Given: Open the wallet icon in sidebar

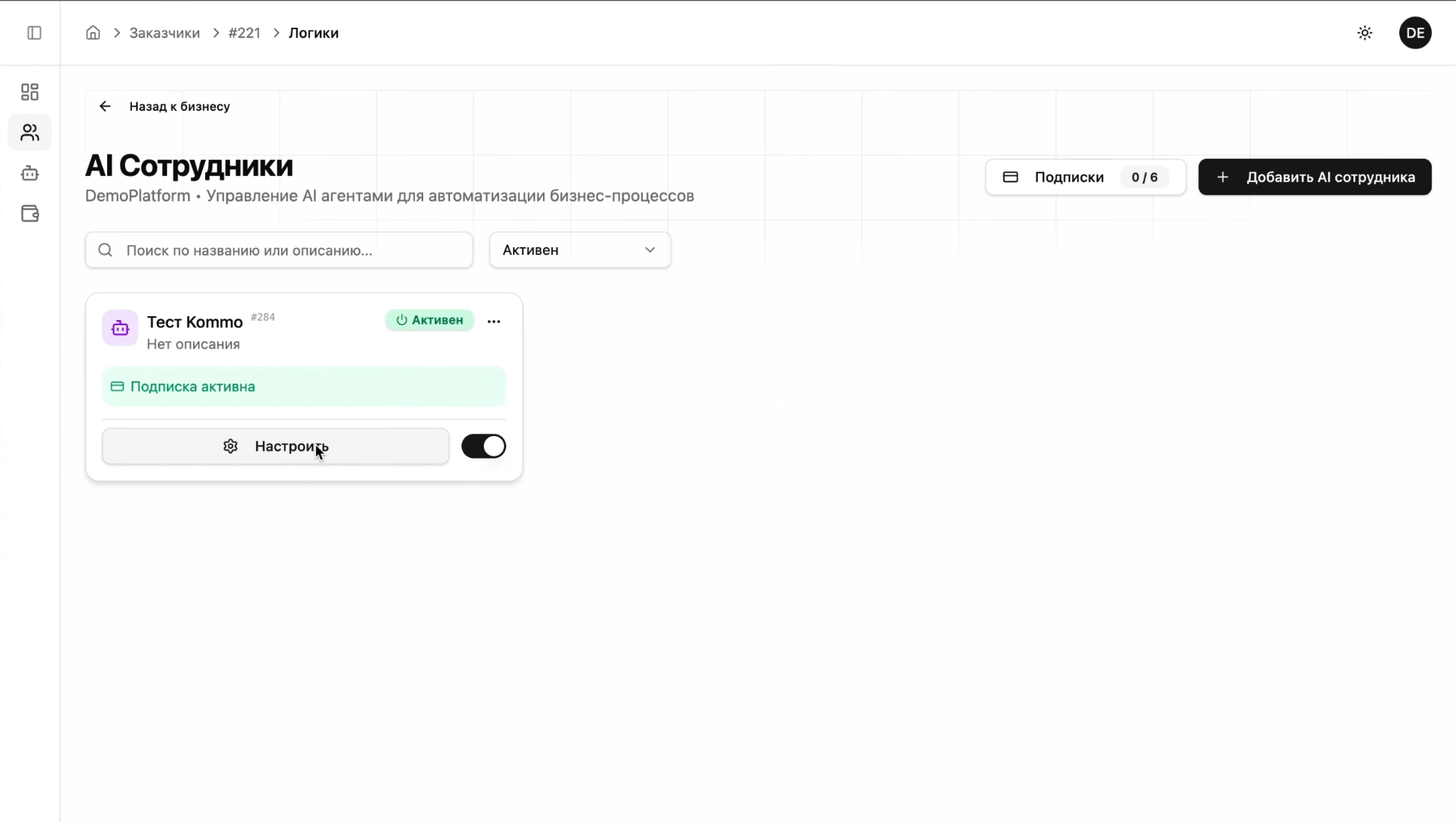Looking at the screenshot, I should point(30,214).
